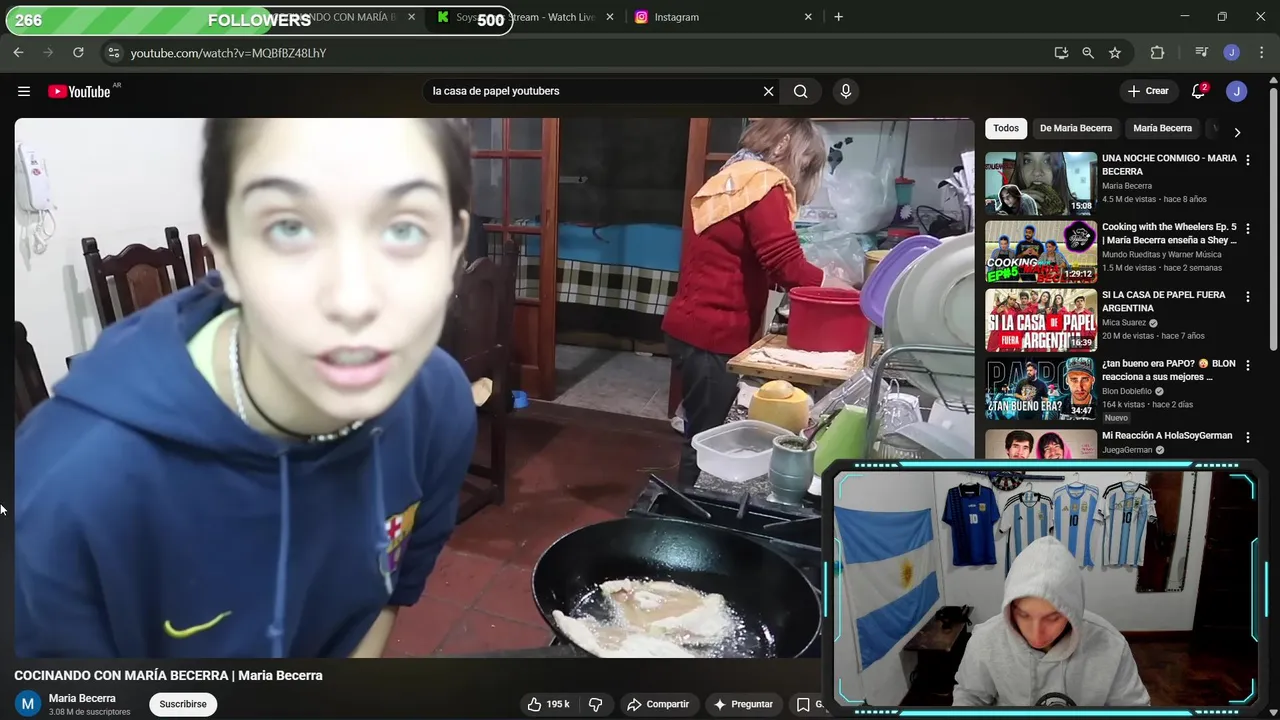Open the cast or install icon in address bar
The height and width of the screenshot is (720, 1280).
point(1061,53)
